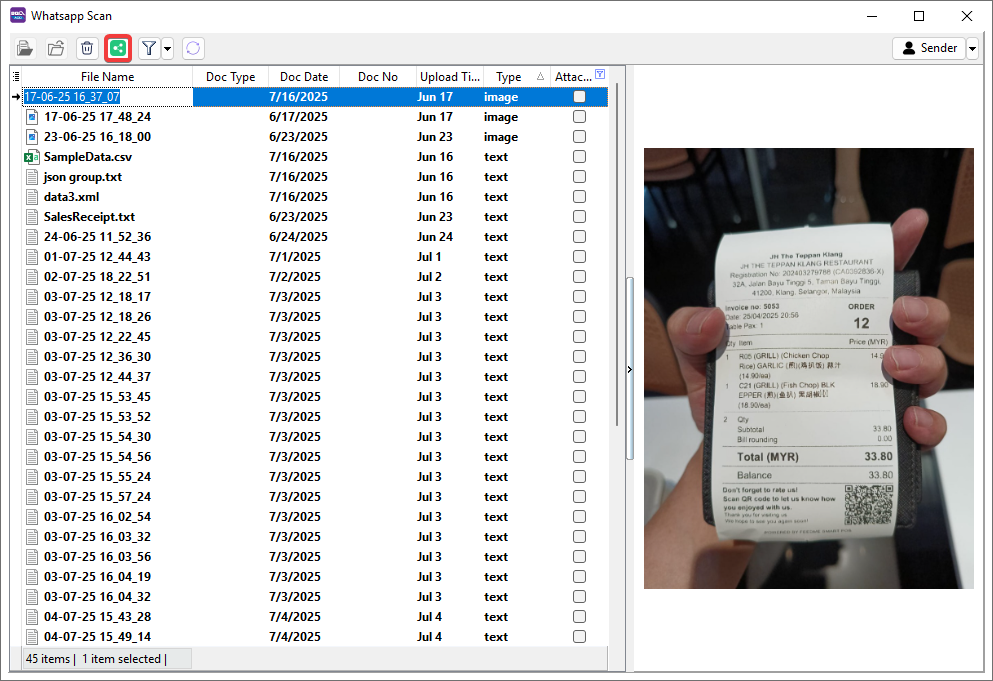This screenshot has width=993, height=681.
Task: Select file name 03-07-25 16_03_56
Action: 98,557
